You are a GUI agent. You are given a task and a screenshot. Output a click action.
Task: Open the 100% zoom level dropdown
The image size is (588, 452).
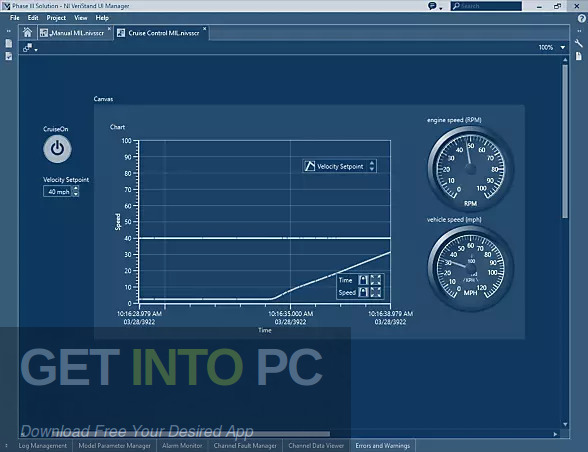coord(562,47)
